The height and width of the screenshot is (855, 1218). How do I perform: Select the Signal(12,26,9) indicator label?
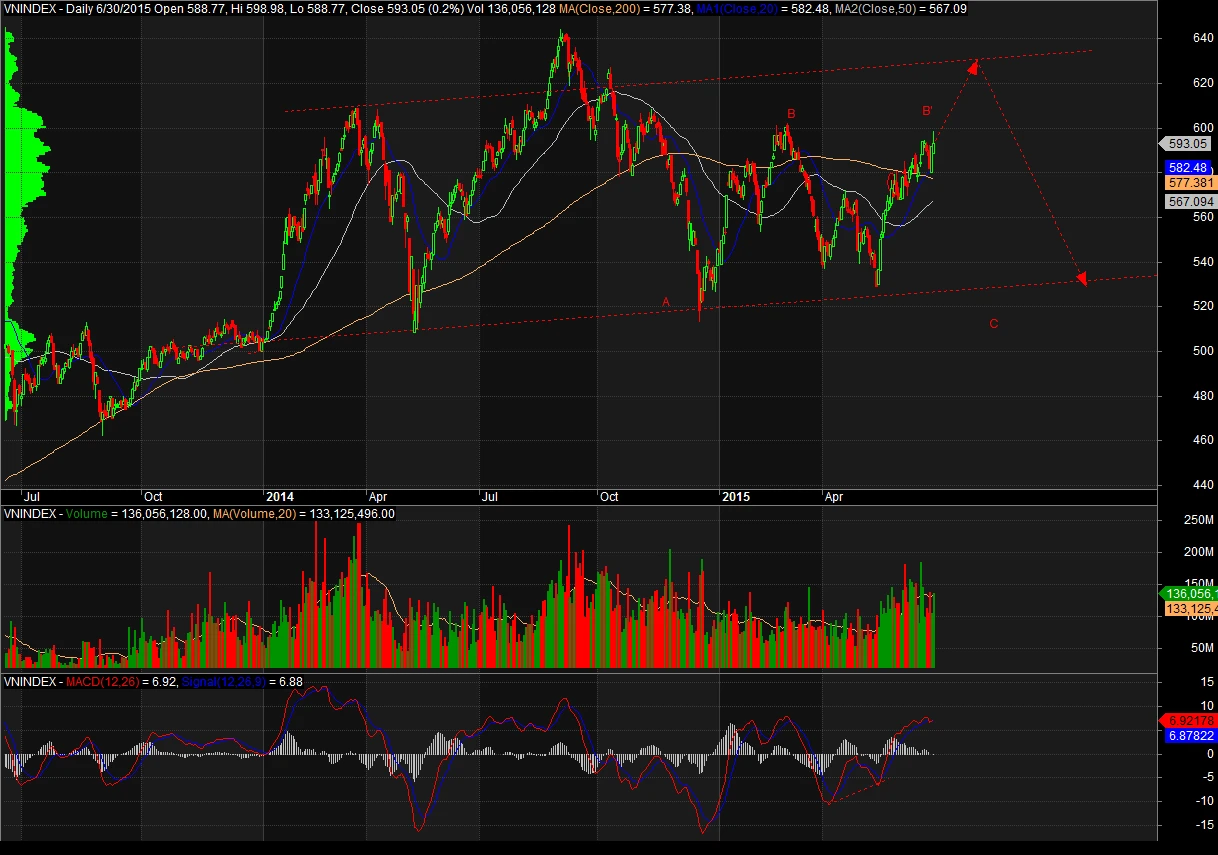coord(234,682)
